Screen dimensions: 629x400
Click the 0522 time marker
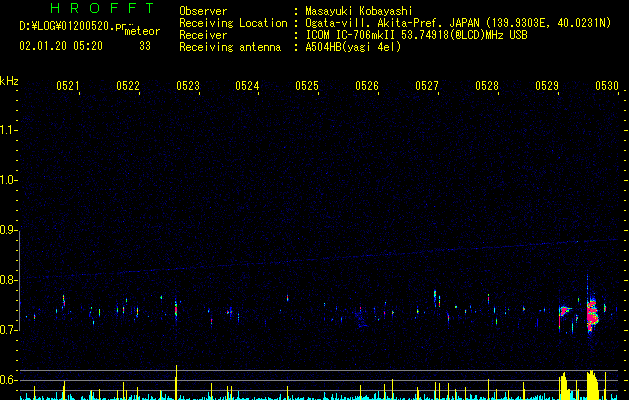pyautogui.click(x=128, y=85)
